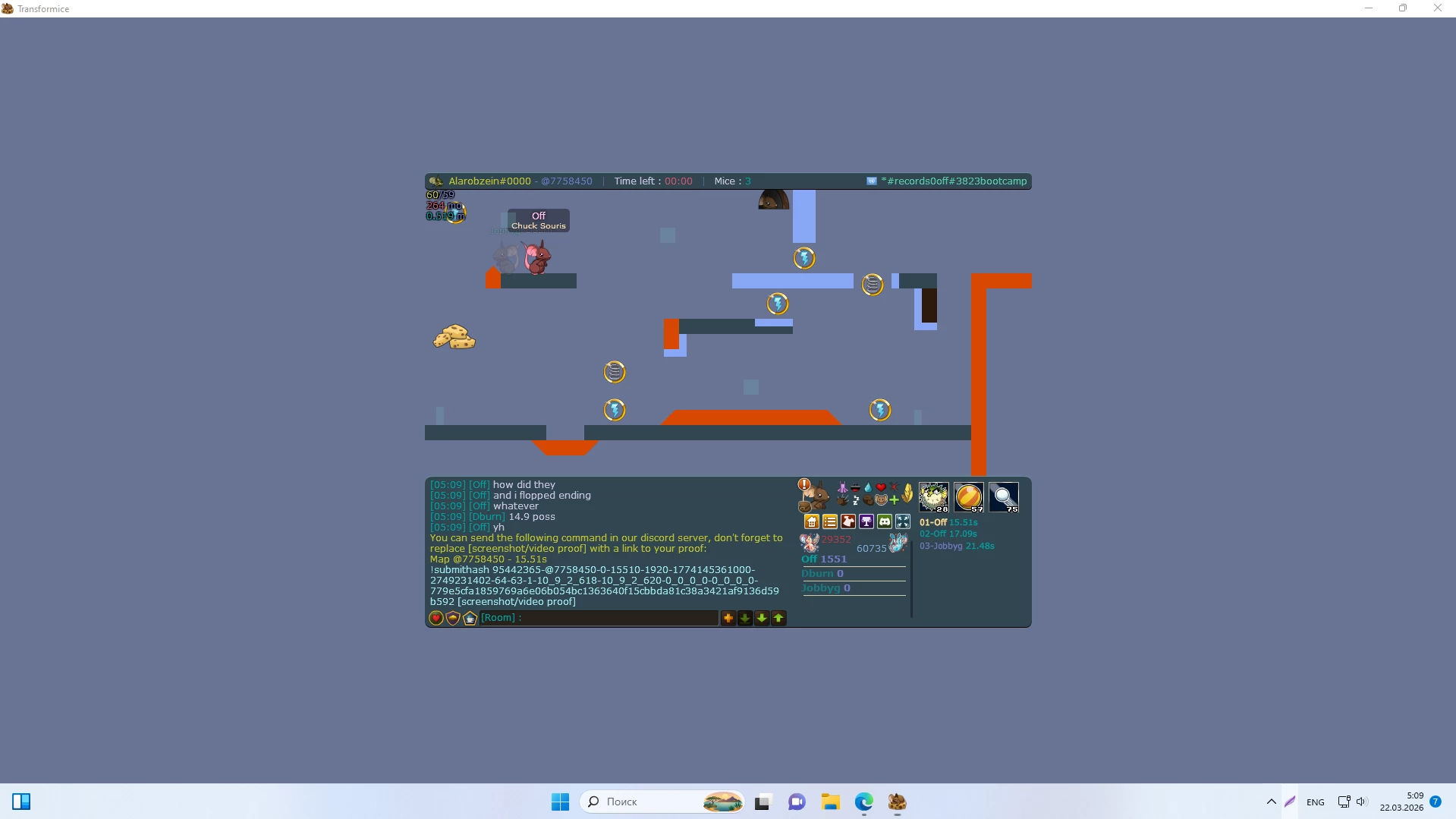Click the green up arrow icon

pyautogui.click(x=778, y=618)
